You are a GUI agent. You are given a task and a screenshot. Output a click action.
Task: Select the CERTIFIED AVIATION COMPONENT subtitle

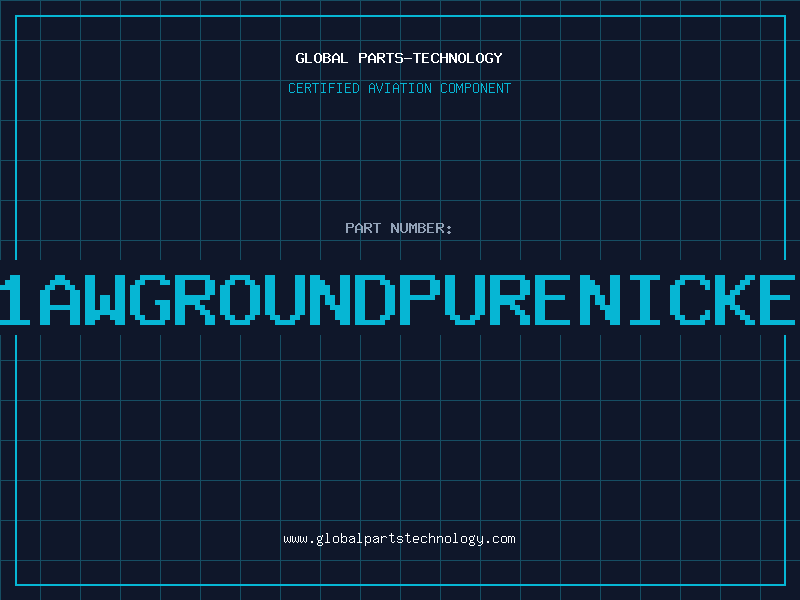[x=399, y=88]
